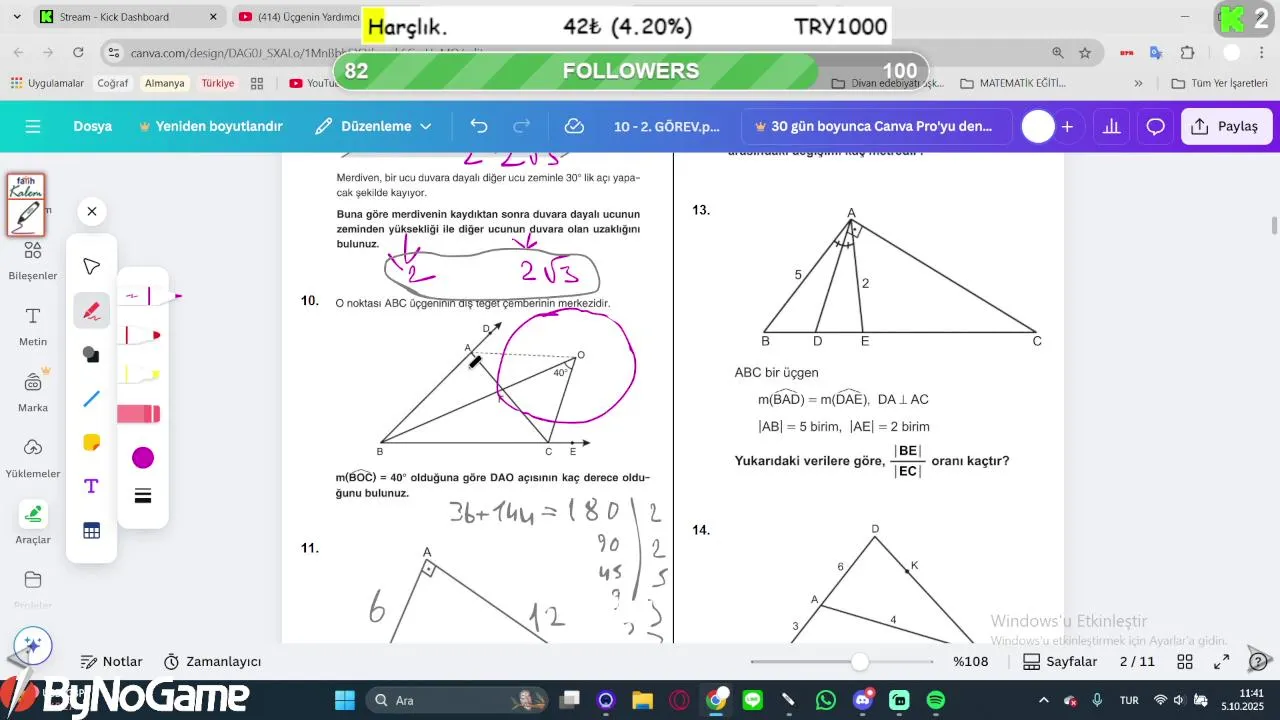1280x720 pixels.
Task: Open Notlar at the bottom bar
Action: 112,662
